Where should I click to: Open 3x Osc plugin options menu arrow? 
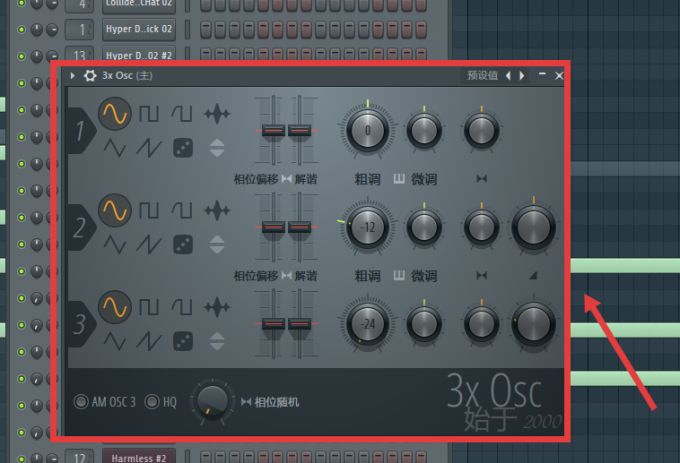tap(72, 76)
